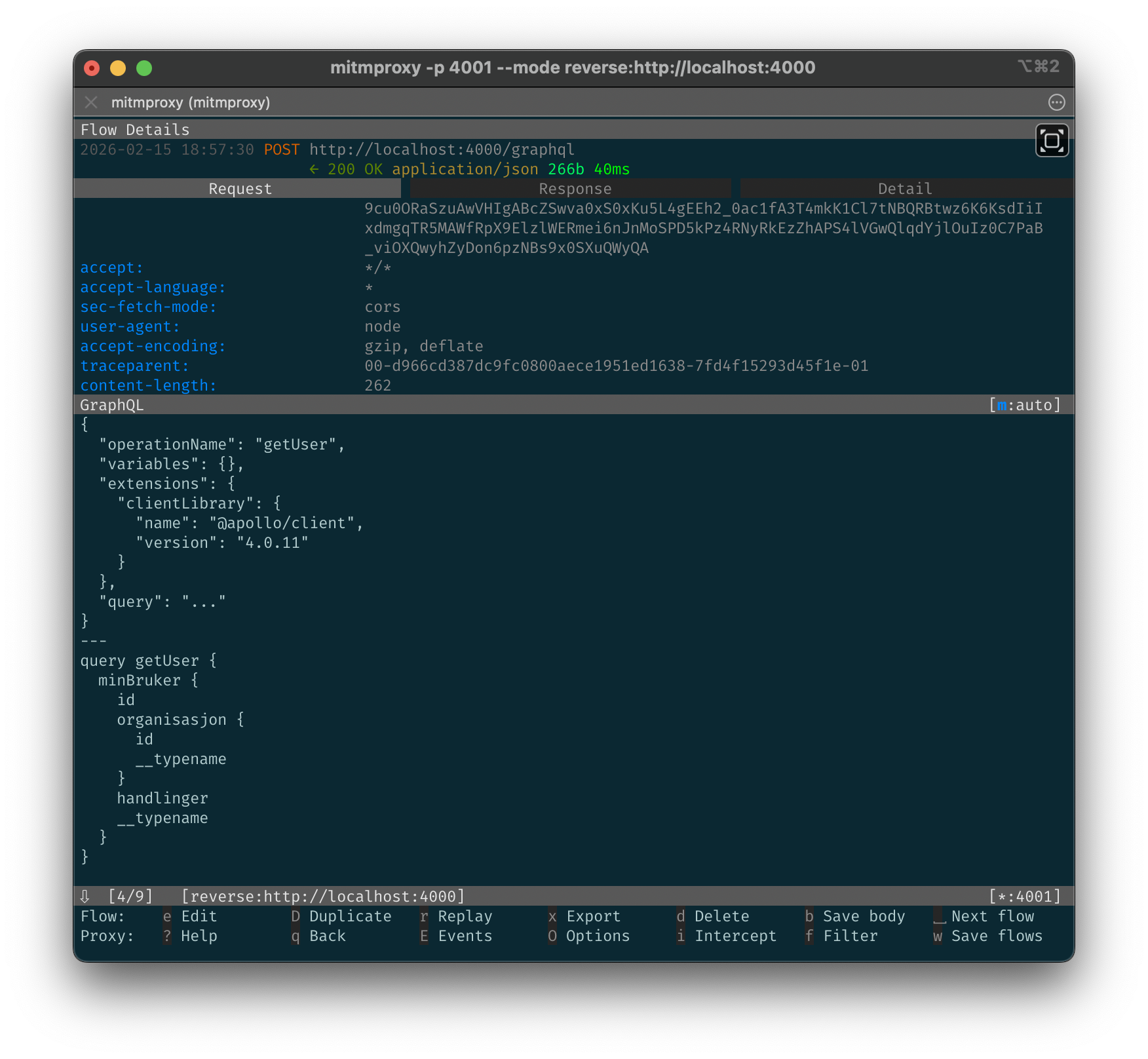Click Duplicate flow command

[349, 916]
